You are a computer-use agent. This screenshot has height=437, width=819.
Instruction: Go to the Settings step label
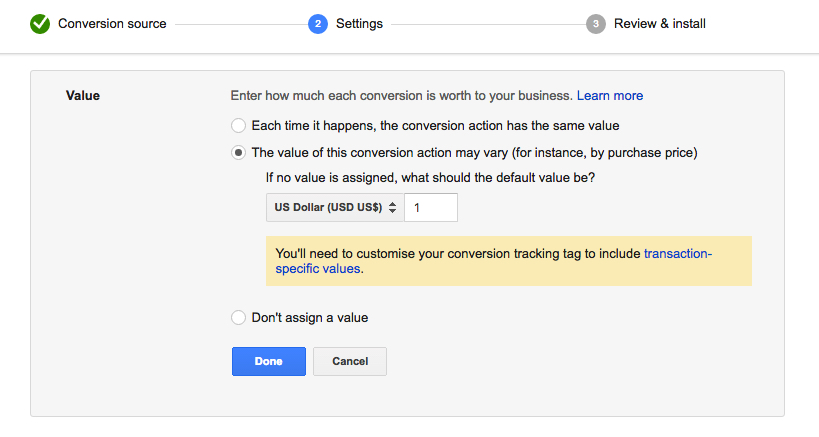(x=359, y=23)
